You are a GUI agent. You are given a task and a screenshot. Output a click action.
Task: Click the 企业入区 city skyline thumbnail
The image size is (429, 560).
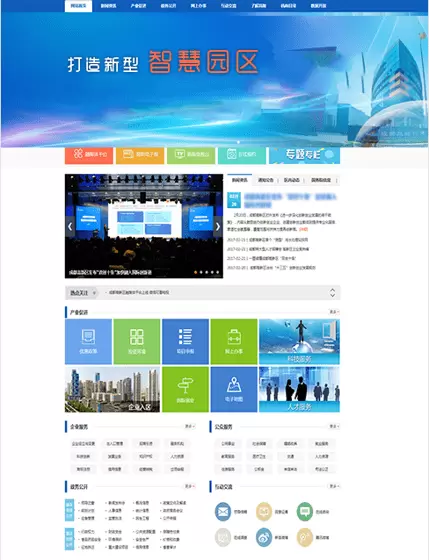click(x=113, y=389)
